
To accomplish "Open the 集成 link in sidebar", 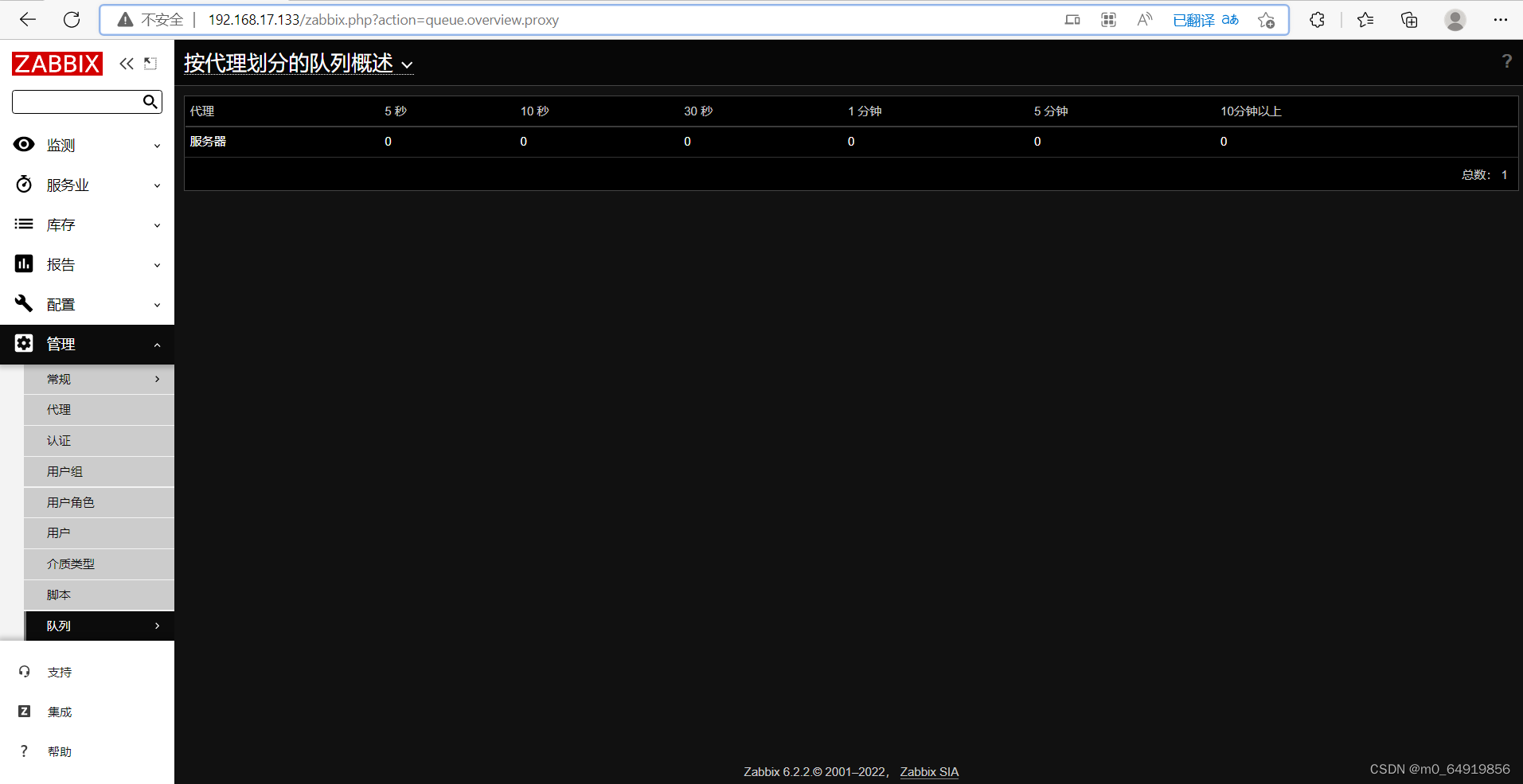I will click(x=60, y=712).
